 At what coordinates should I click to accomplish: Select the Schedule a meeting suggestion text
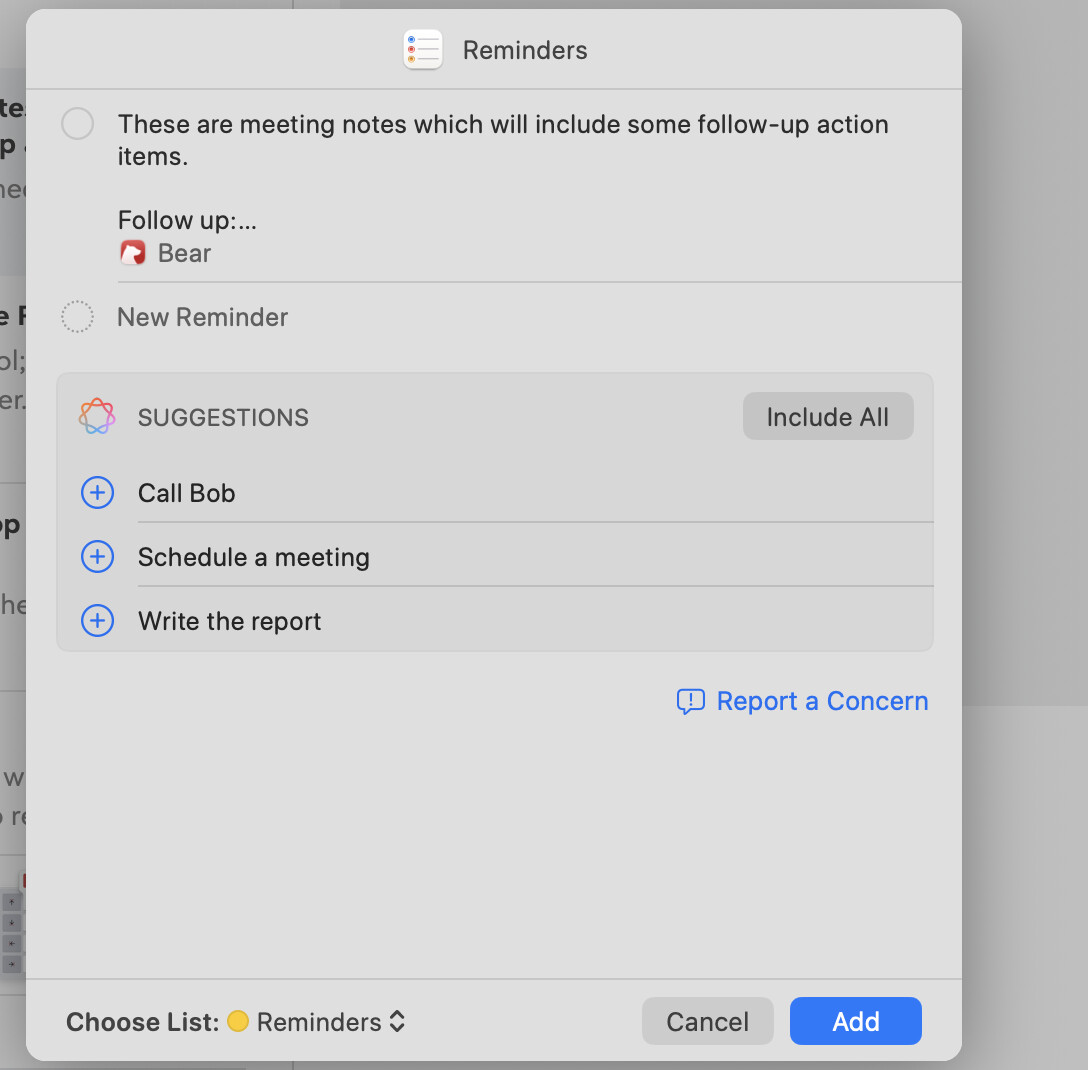click(254, 557)
